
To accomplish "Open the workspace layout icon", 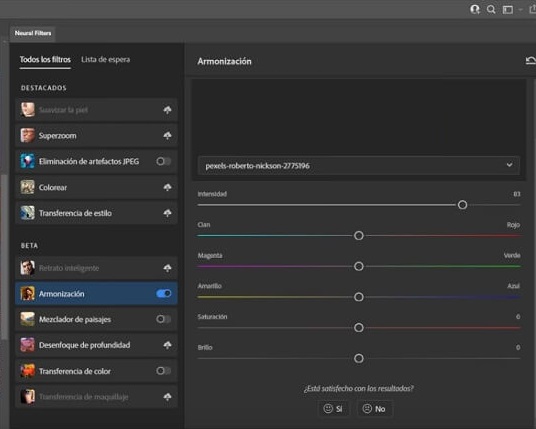I will [x=508, y=10].
